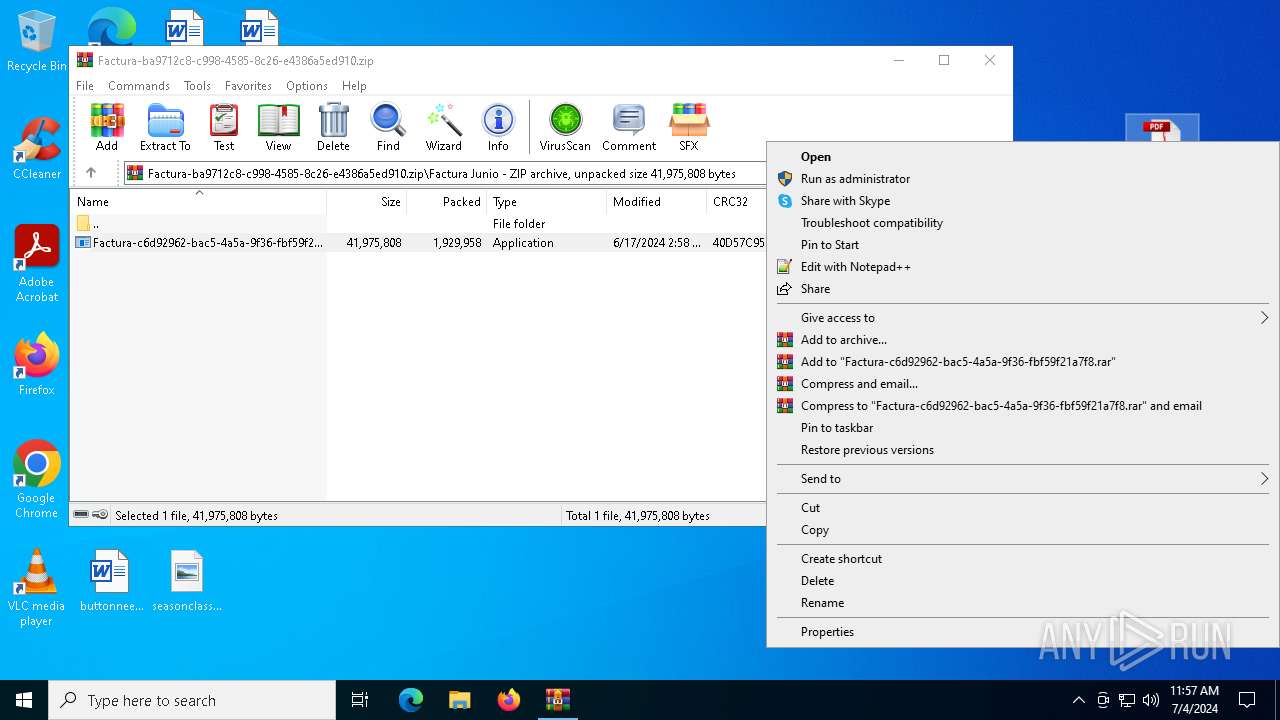Open the Options menu

point(307,86)
